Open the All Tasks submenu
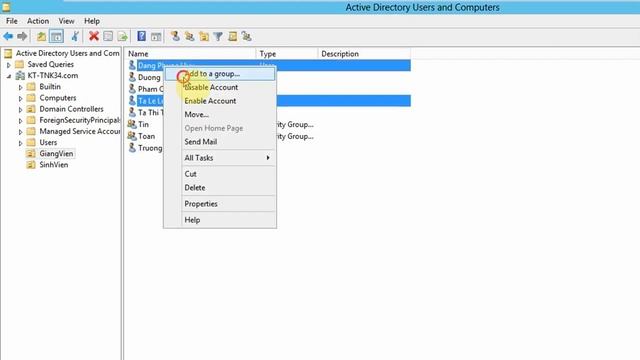640x360 pixels. 220,158
